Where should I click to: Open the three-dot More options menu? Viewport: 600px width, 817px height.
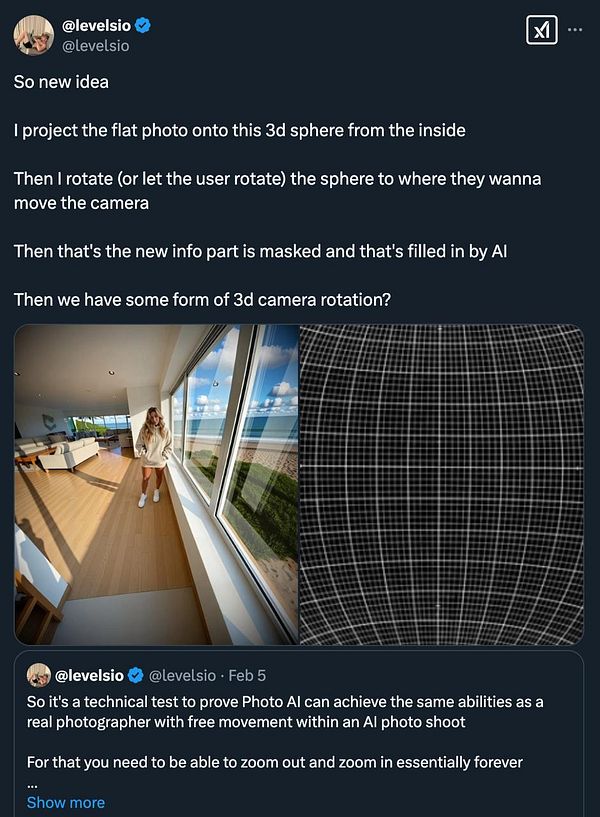point(575,30)
